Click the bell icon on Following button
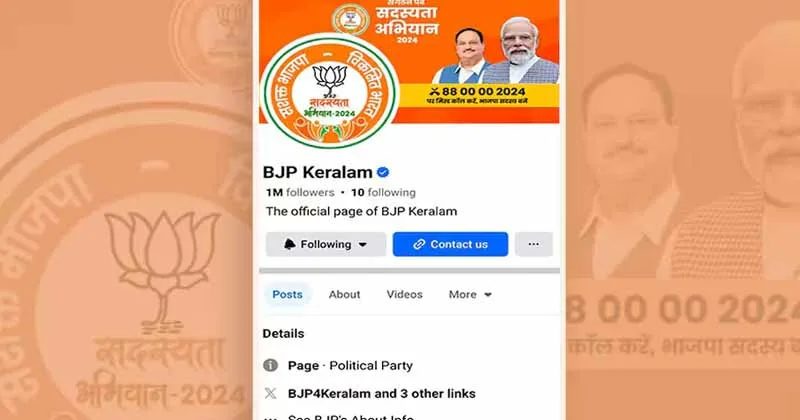800x420 pixels. point(290,244)
